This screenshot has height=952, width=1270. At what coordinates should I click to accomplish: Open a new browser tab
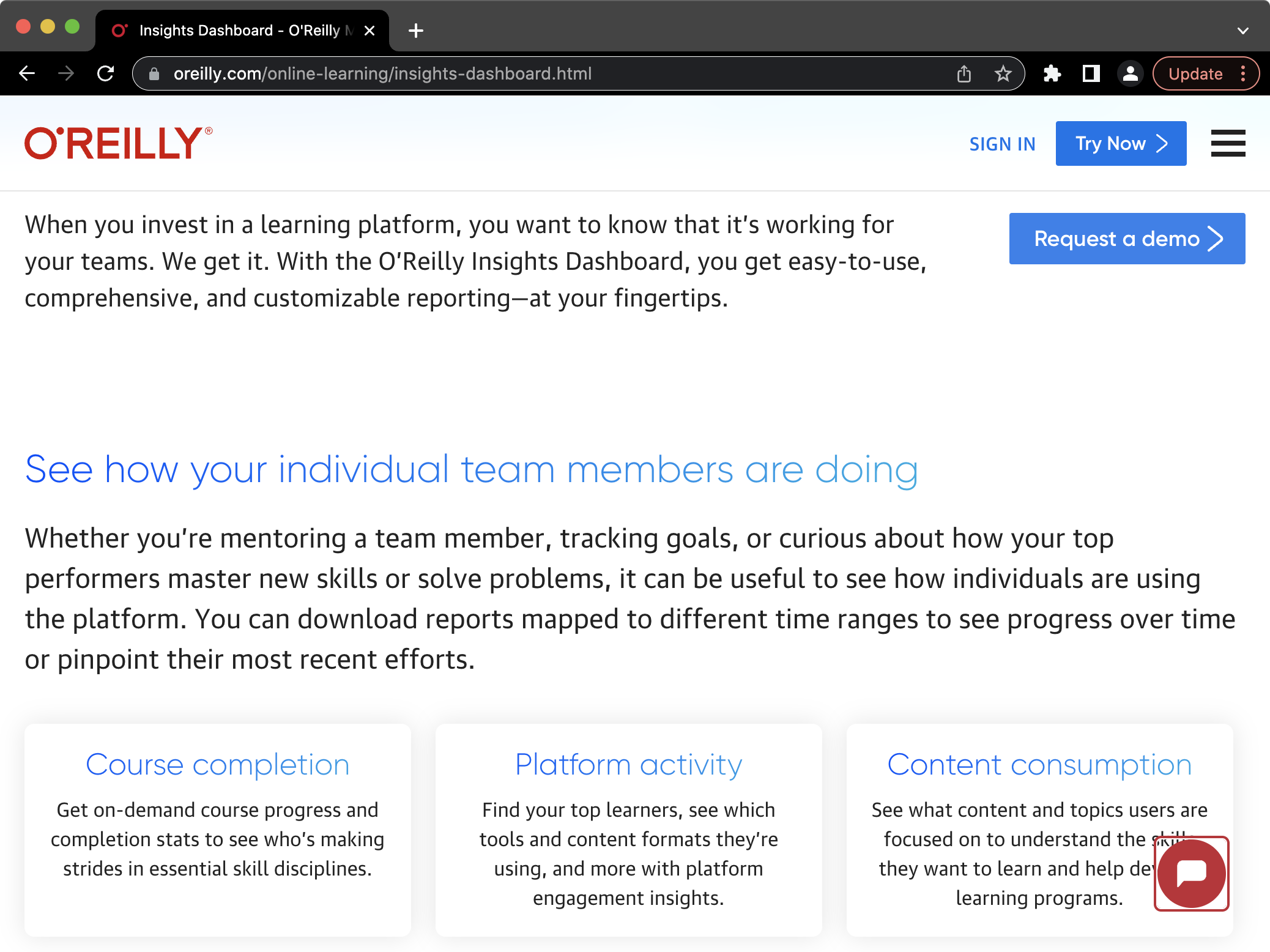(416, 31)
